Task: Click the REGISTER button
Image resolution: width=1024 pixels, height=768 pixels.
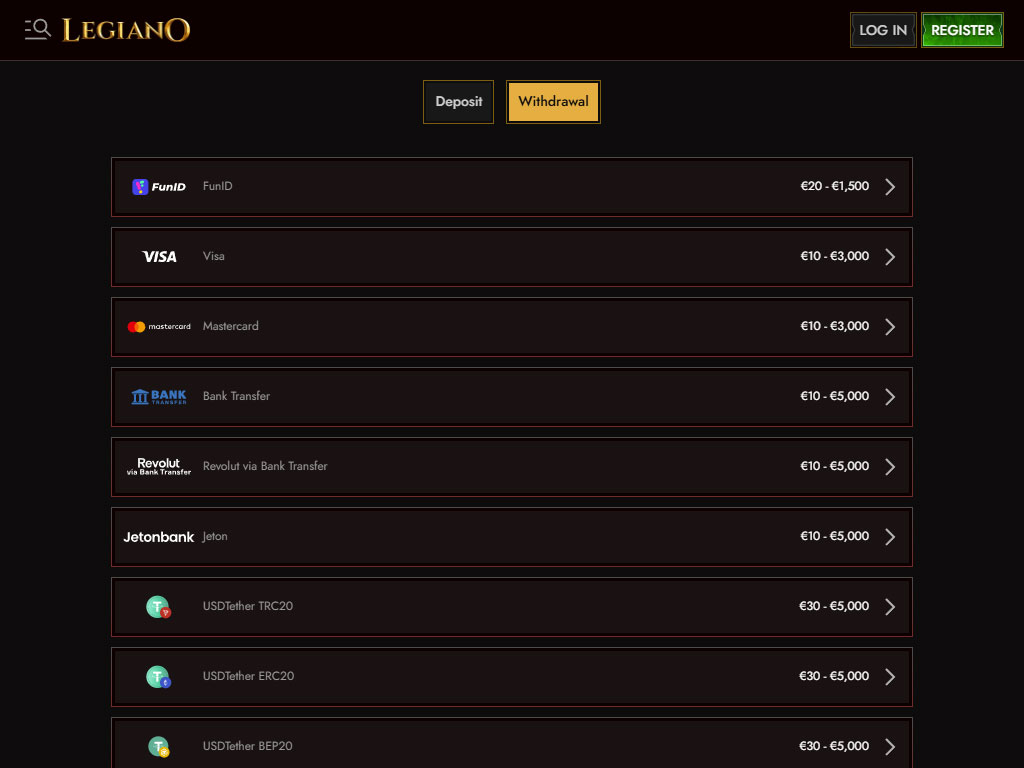Action: 962,30
